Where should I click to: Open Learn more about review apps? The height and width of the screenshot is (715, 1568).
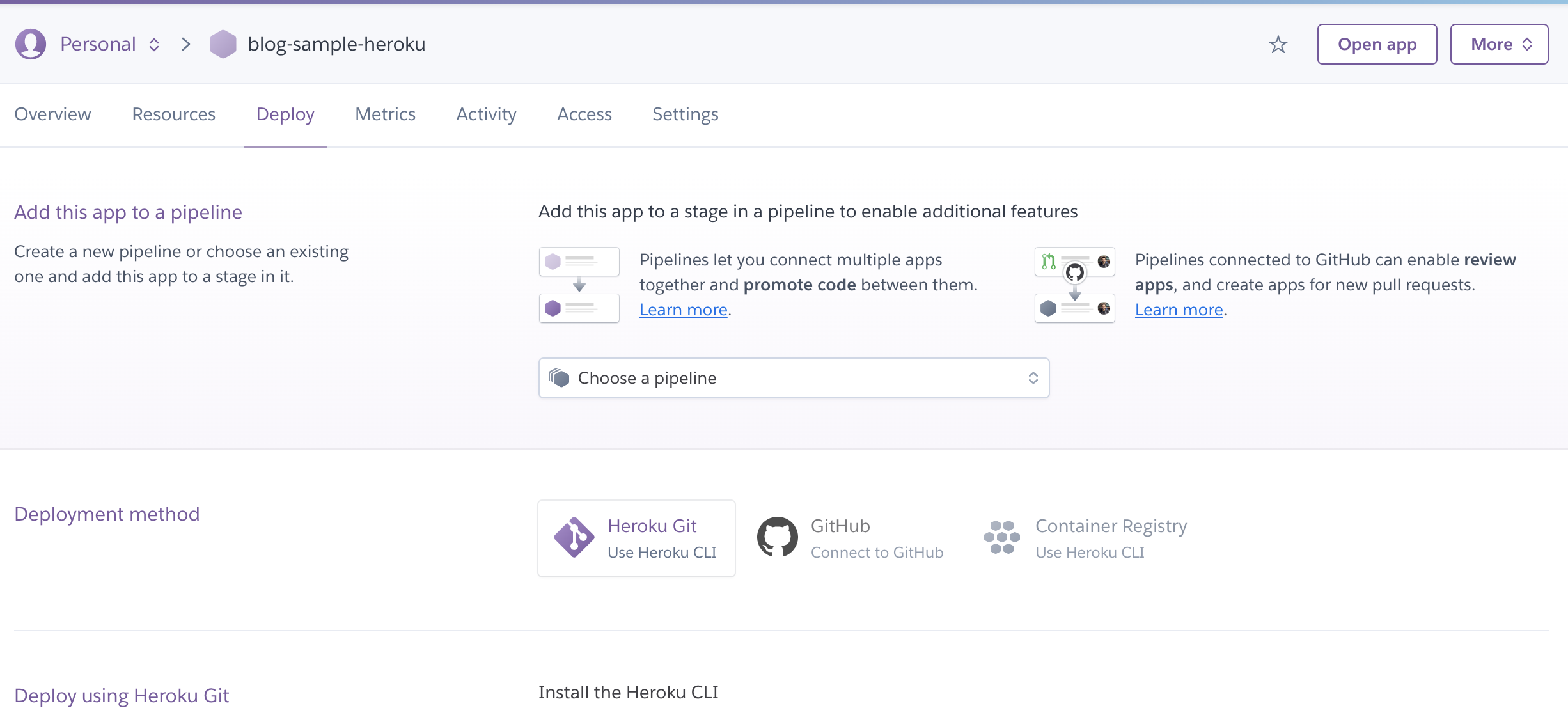[1179, 310]
